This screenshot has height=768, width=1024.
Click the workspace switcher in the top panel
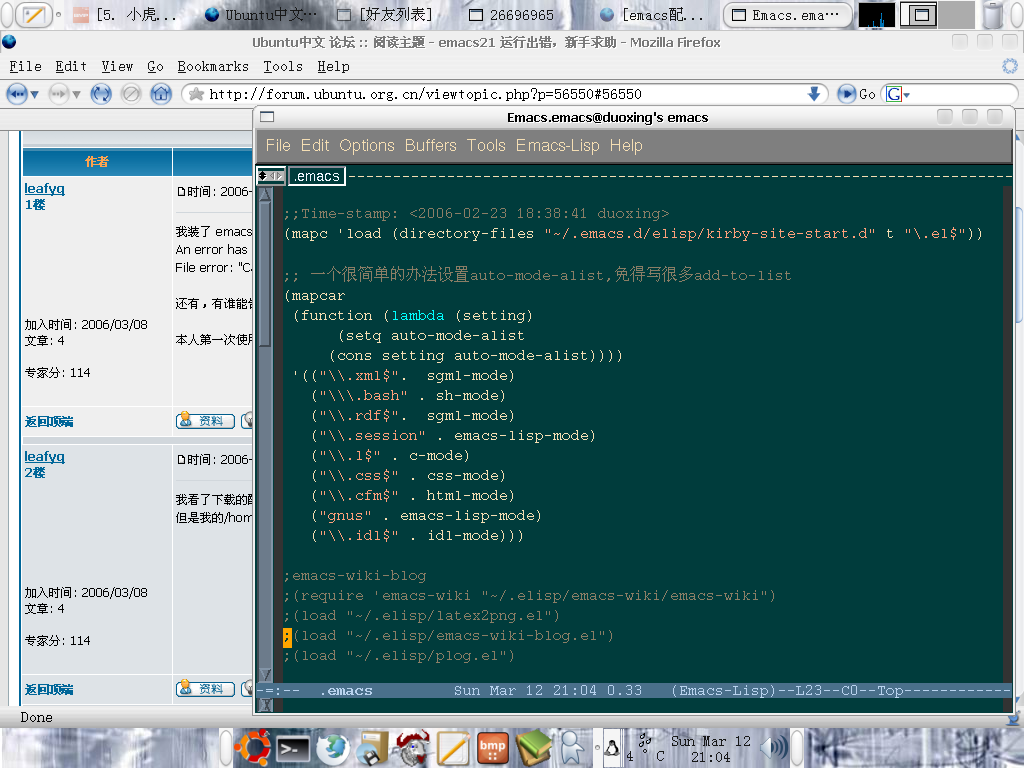(936, 14)
